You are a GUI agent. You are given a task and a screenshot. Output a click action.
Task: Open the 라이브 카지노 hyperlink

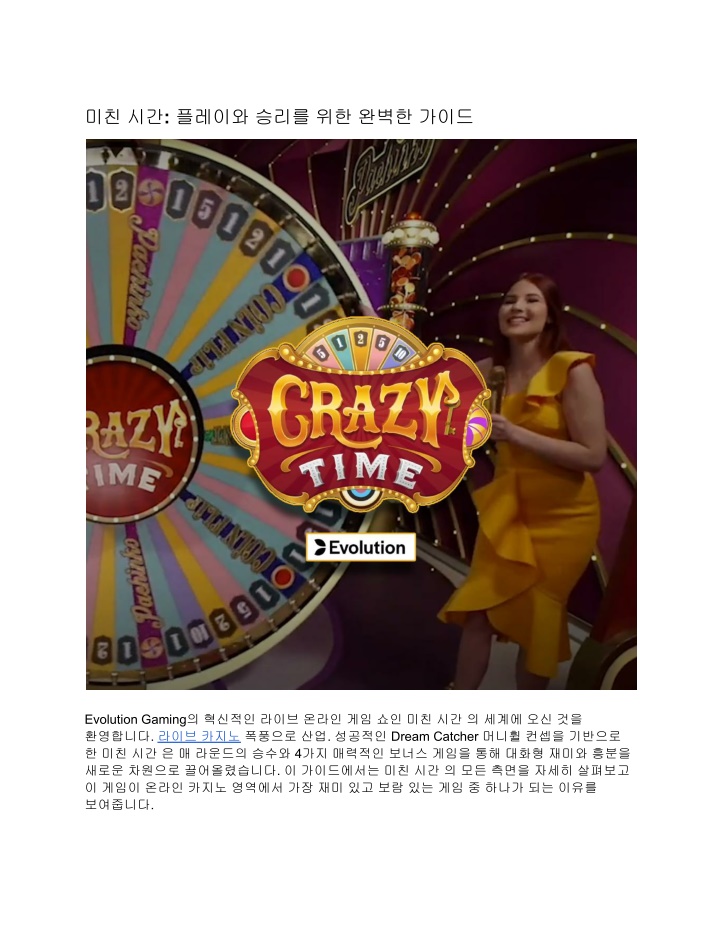click(199, 736)
